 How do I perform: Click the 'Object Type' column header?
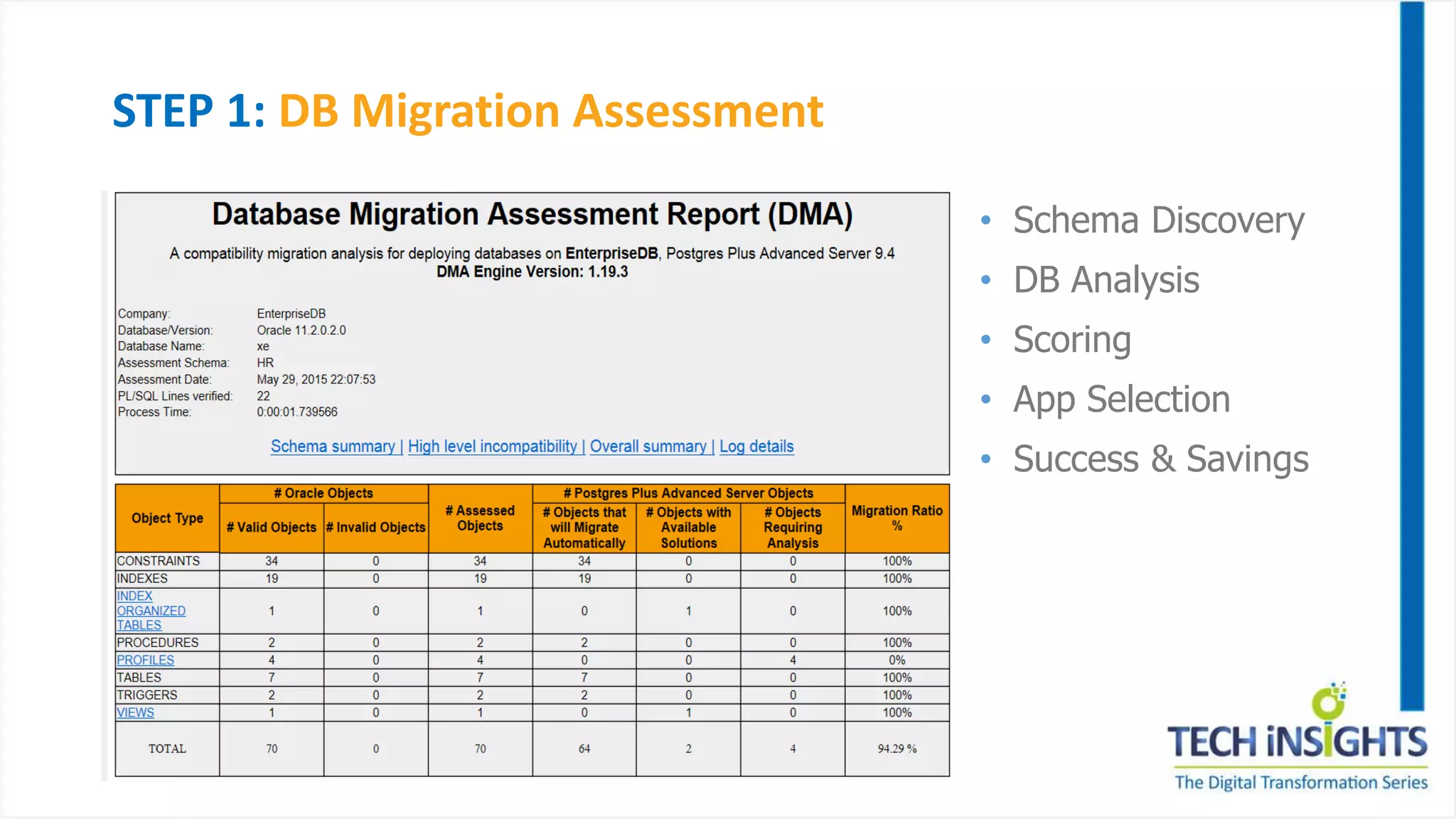[167, 518]
